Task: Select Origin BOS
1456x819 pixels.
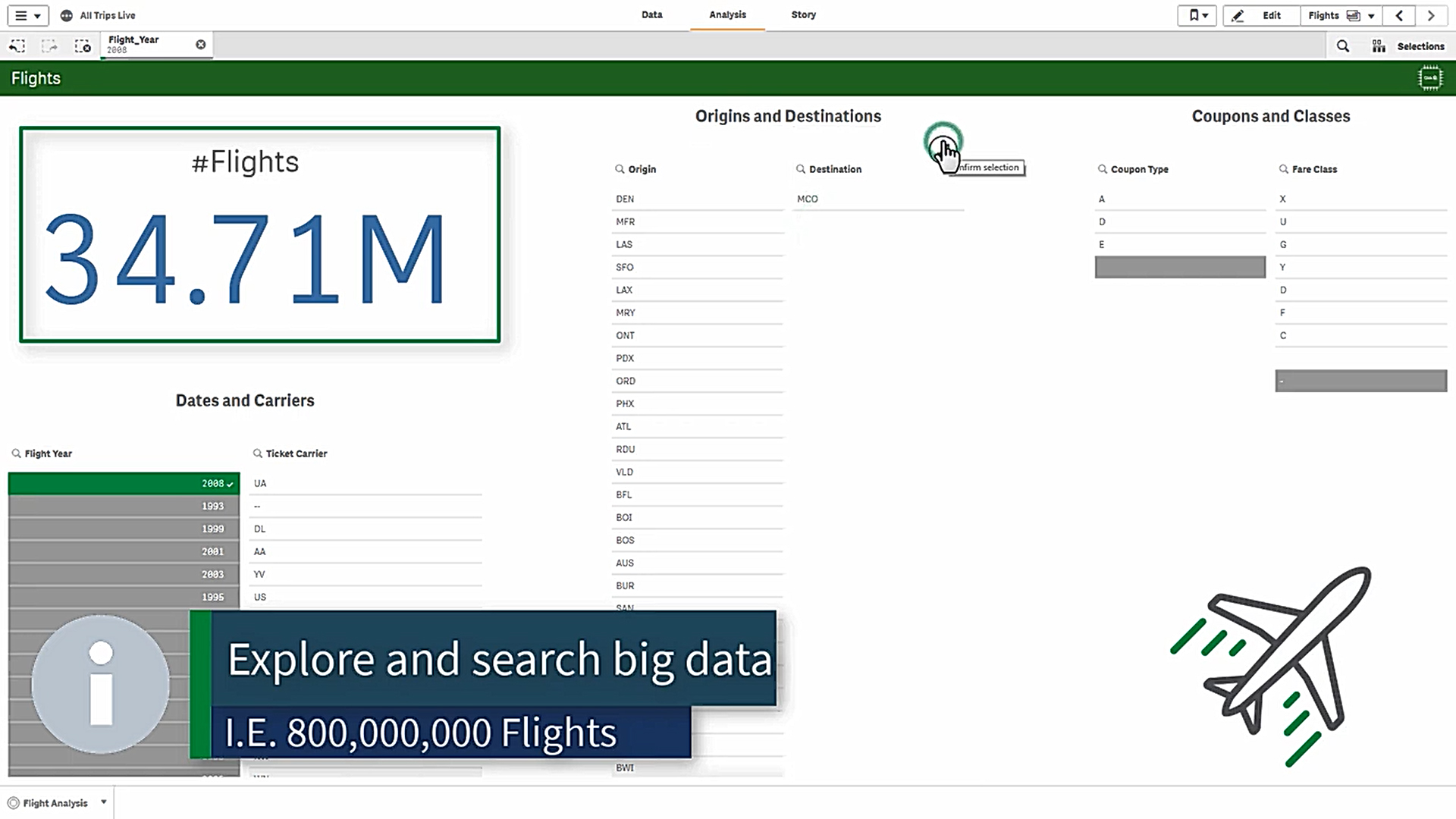Action: (x=697, y=540)
